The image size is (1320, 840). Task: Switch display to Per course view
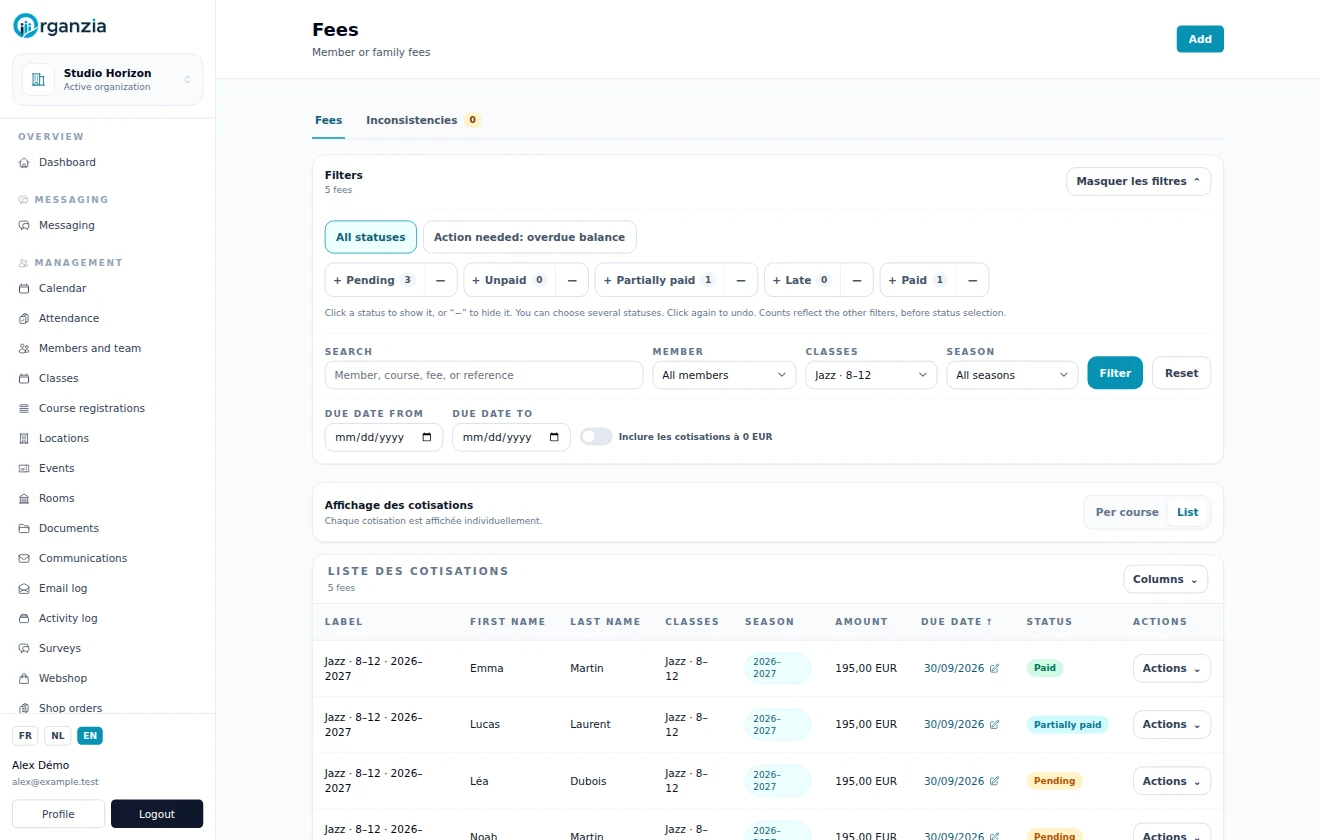tap(1127, 512)
